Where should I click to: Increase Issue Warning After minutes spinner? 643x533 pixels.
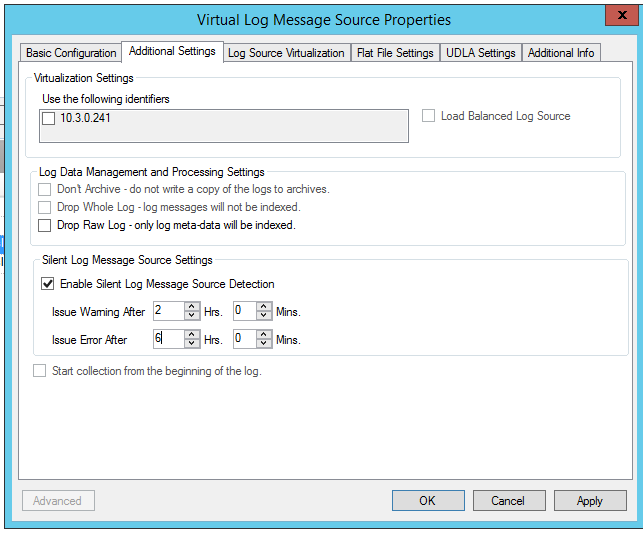click(x=264, y=307)
